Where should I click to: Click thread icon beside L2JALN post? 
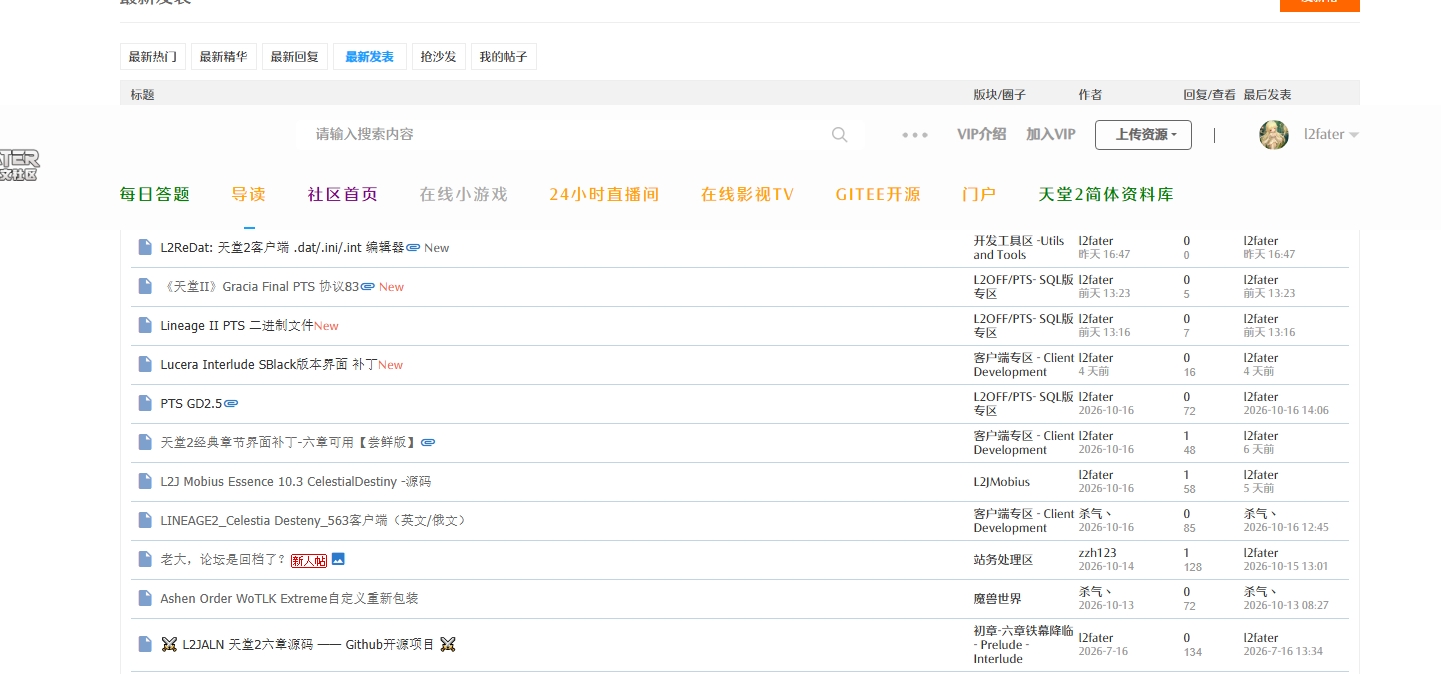tap(145, 644)
